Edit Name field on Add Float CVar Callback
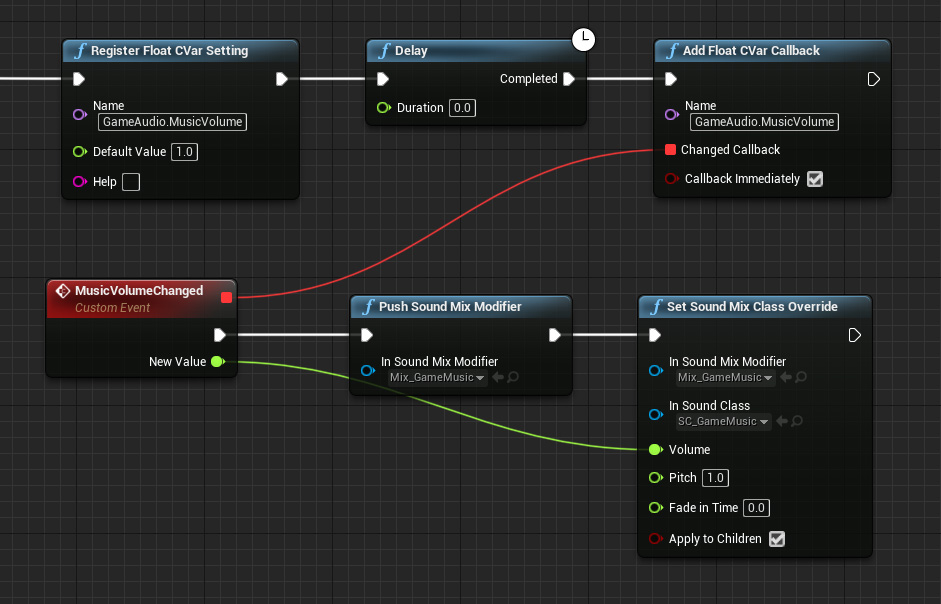941x604 pixels. (x=764, y=122)
